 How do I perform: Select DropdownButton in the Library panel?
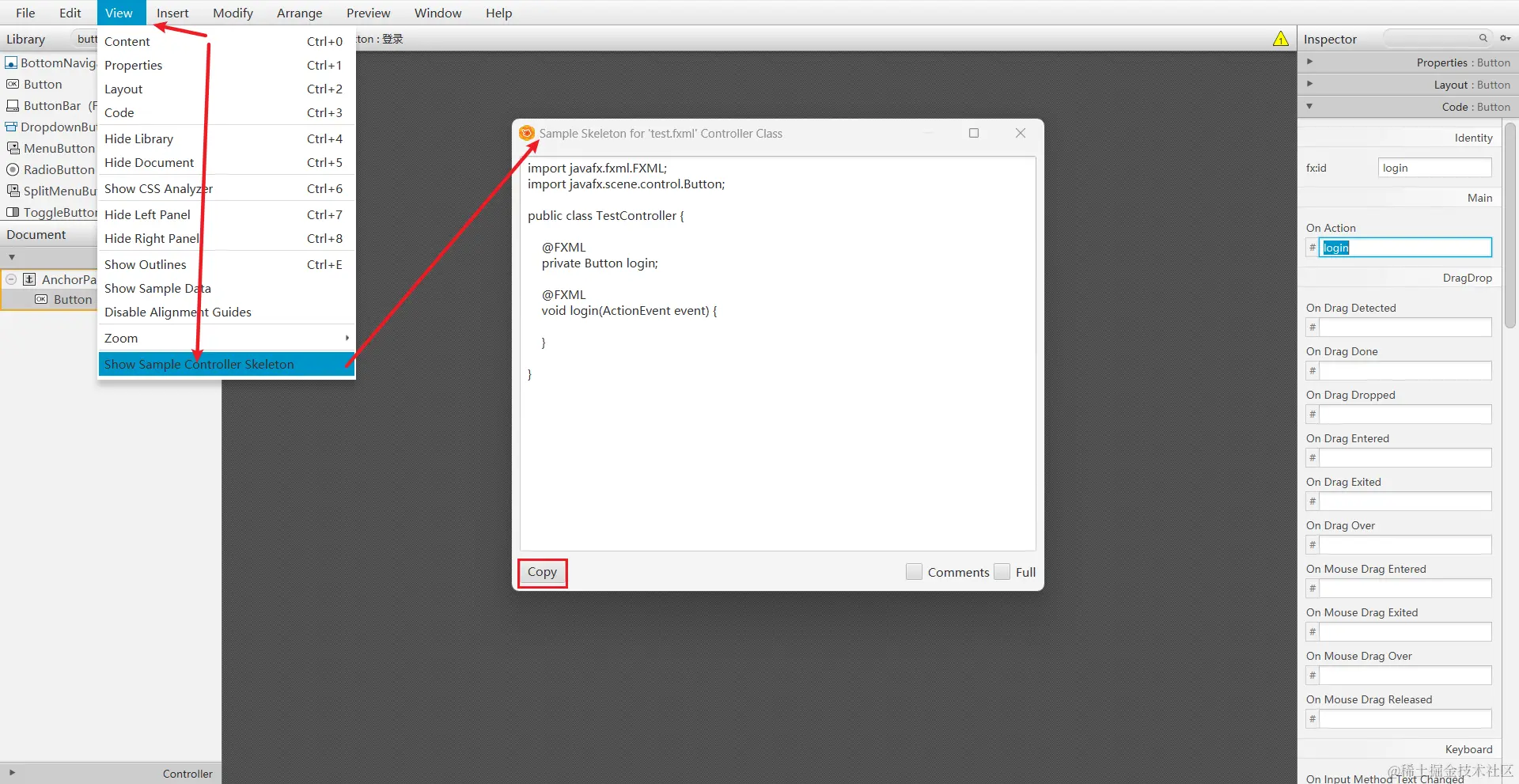pos(52,127)
